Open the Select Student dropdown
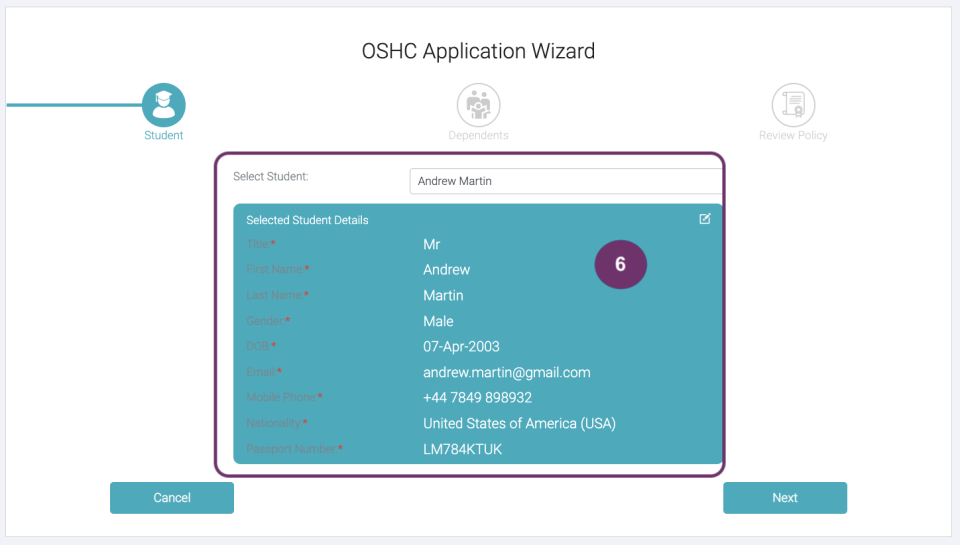This screenshot has height=545, width=960. pos(565,181)
